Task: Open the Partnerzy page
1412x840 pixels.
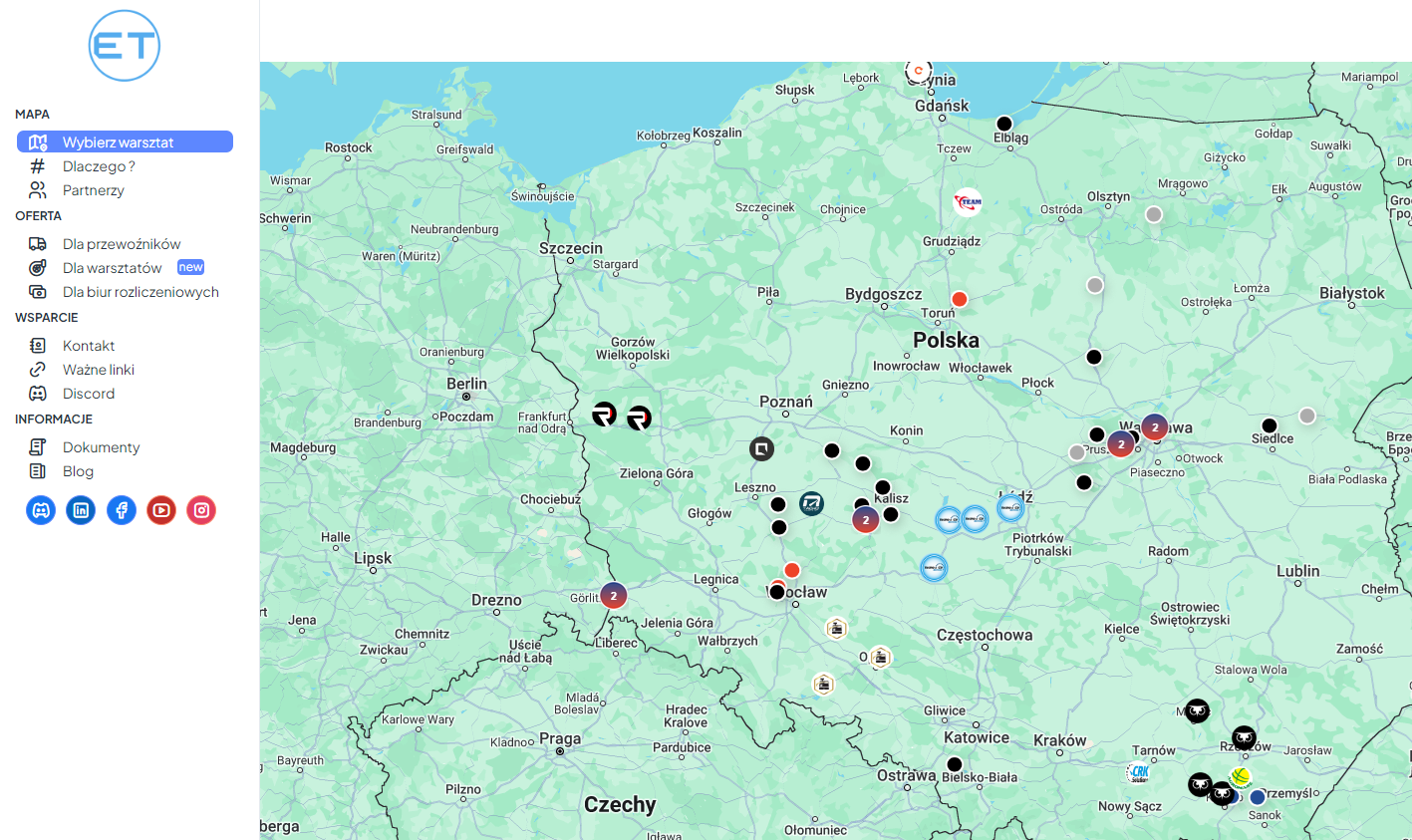Action: 94,190
